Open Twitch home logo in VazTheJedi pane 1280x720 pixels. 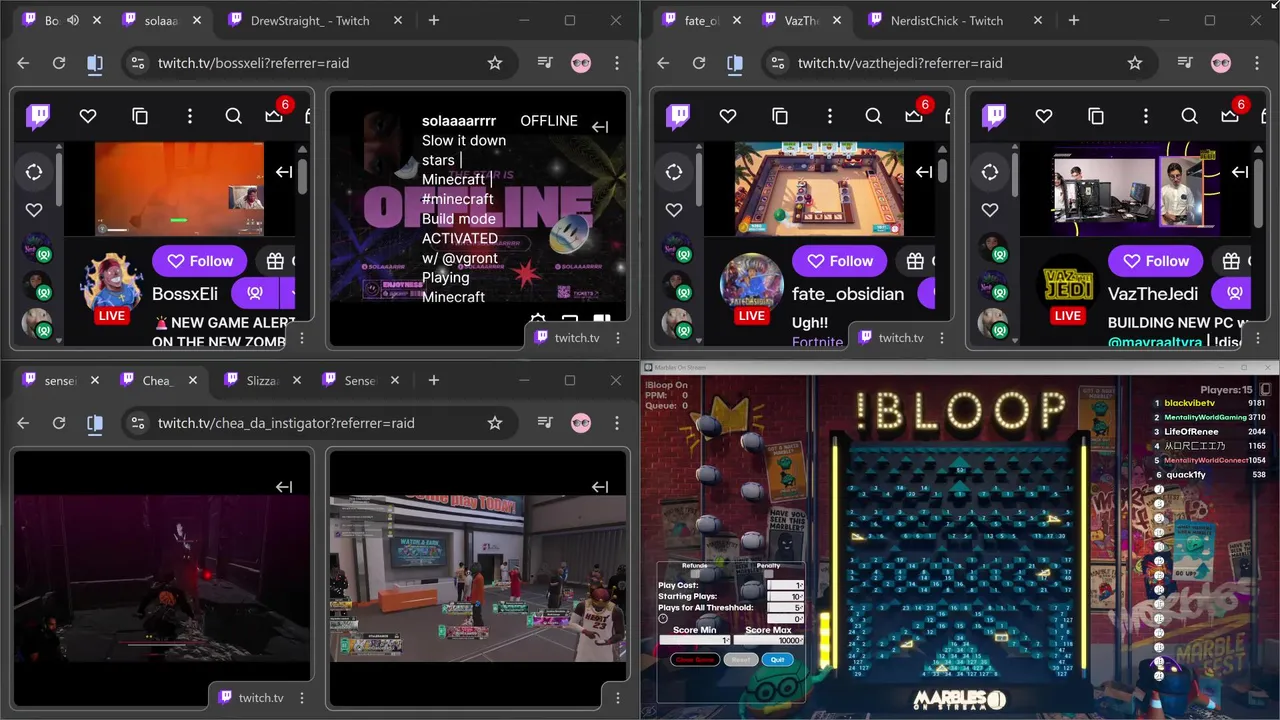(x=994, y=117)
